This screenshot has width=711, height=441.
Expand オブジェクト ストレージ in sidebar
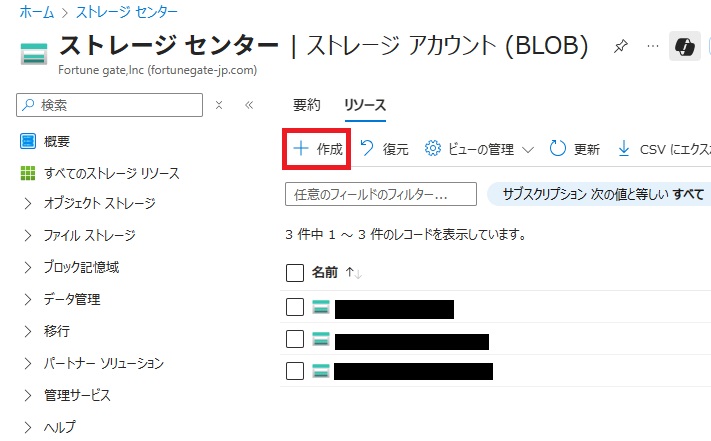(28, 204)
